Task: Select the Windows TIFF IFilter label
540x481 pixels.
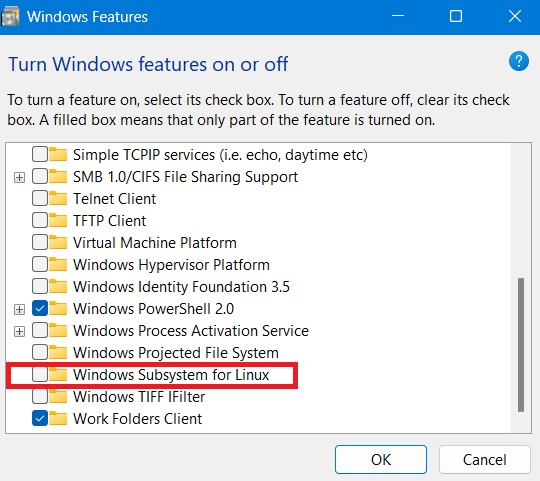Action: pos(139,397)
